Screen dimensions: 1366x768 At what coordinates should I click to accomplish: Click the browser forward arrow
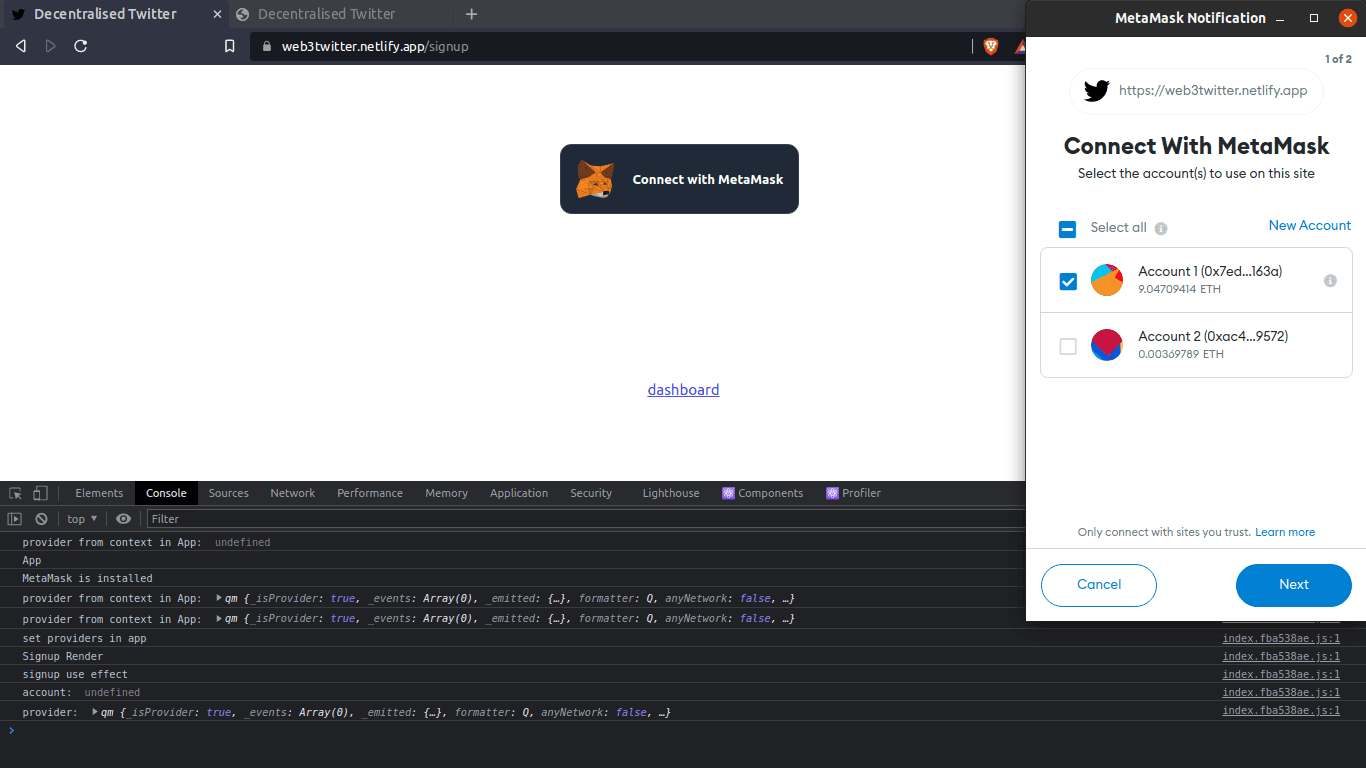(51, 46)
